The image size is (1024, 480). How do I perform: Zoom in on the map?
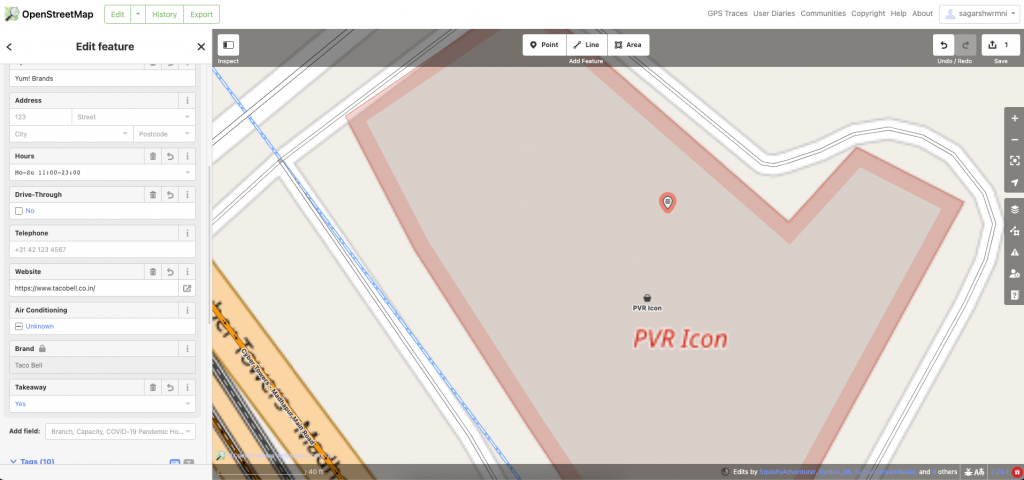point(1014,119)
